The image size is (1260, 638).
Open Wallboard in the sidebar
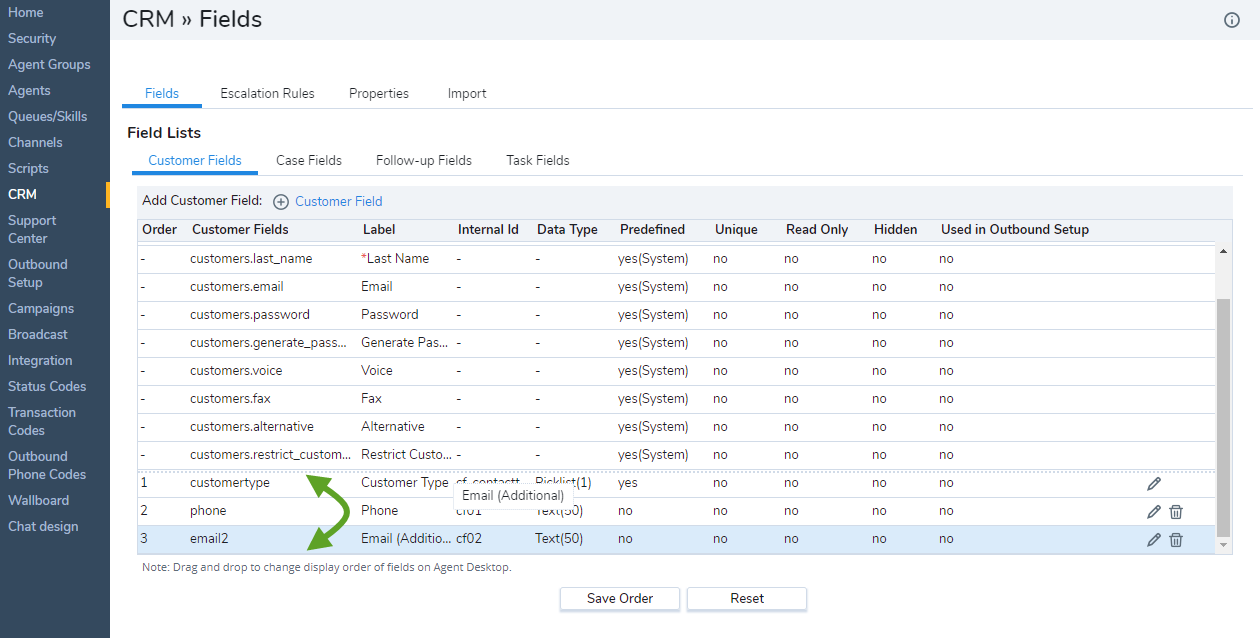coord(38,500)
